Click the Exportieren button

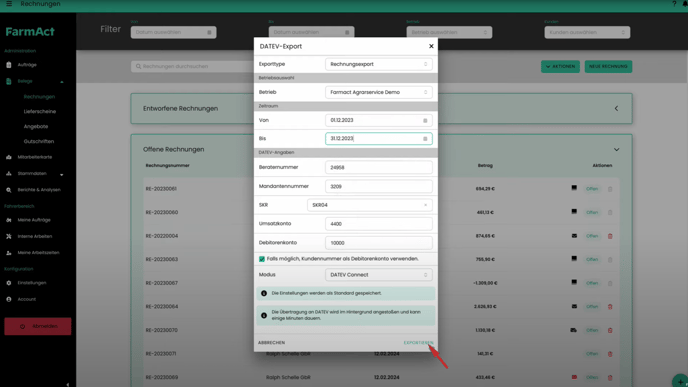click(x=418, y=343)
